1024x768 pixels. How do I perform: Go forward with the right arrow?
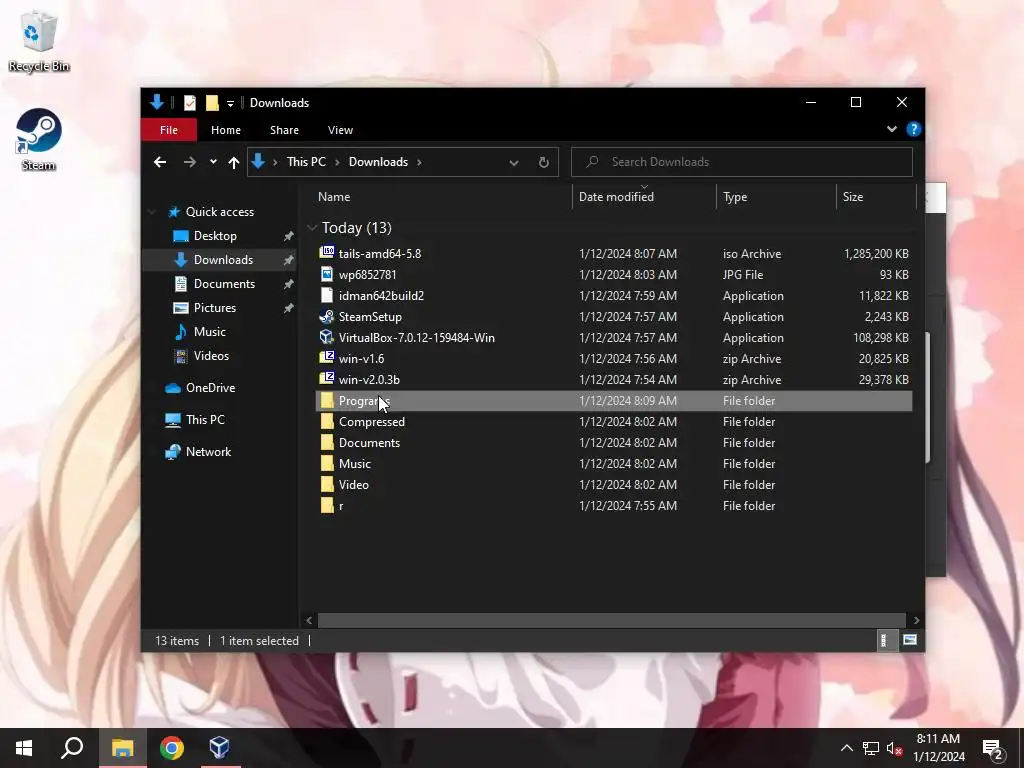(x=189, y=162)
